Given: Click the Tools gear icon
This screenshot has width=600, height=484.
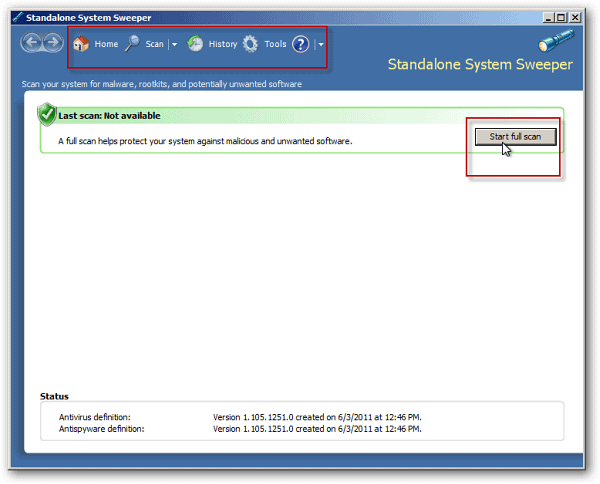Looking at the screenshot, I should 250,44.
